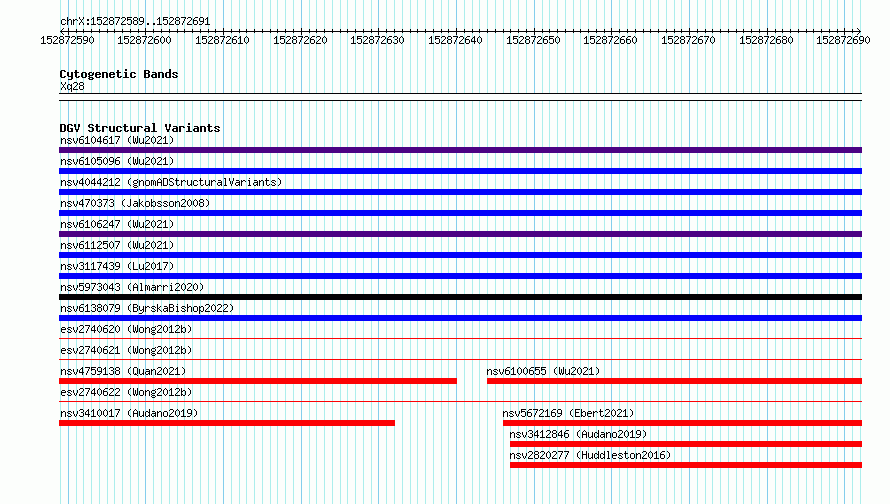The image size is (890, 504).
Task: Click ruler position 152872630
Action: [377, 40]
